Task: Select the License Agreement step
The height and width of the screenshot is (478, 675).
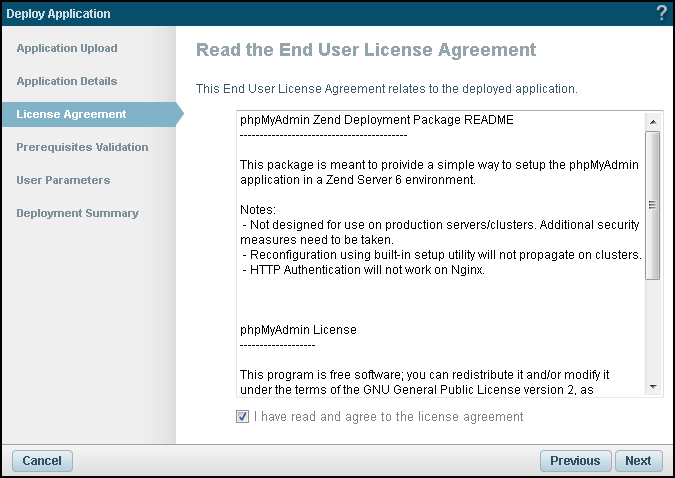Action: (71, 114)
